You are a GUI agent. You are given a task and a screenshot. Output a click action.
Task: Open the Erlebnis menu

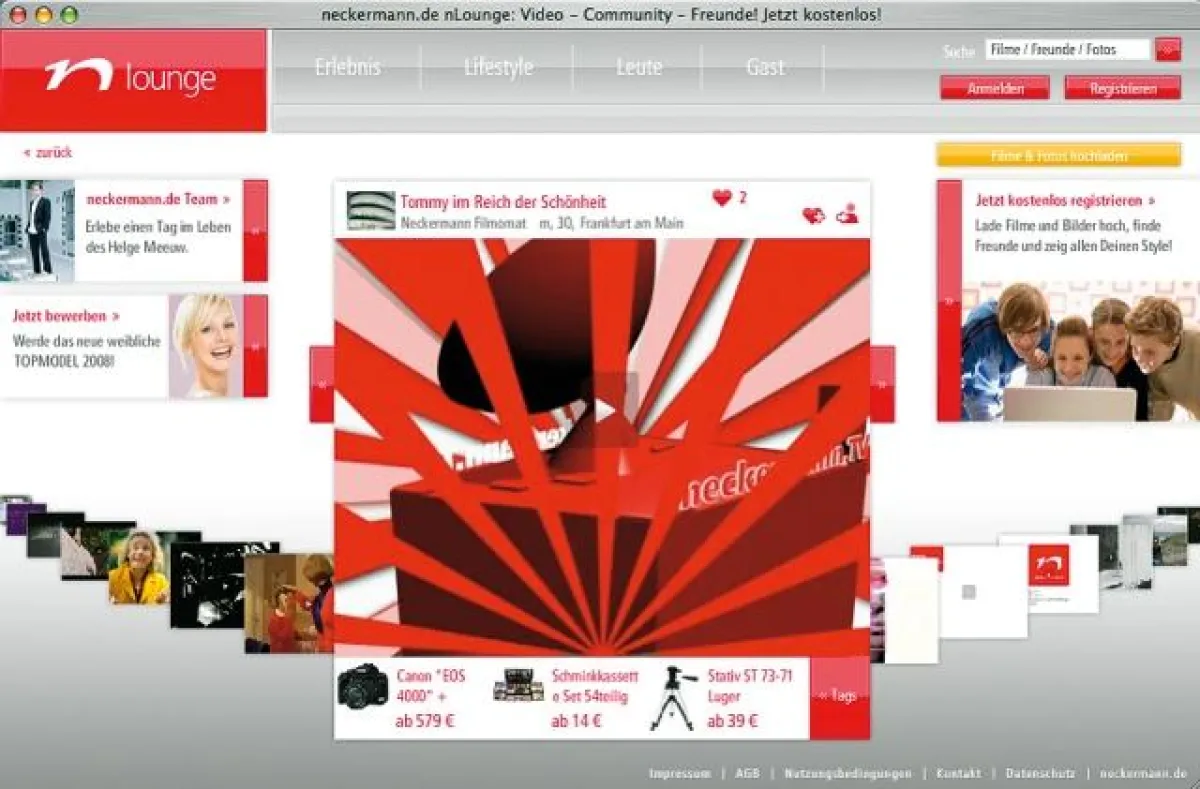click(347, 68)
